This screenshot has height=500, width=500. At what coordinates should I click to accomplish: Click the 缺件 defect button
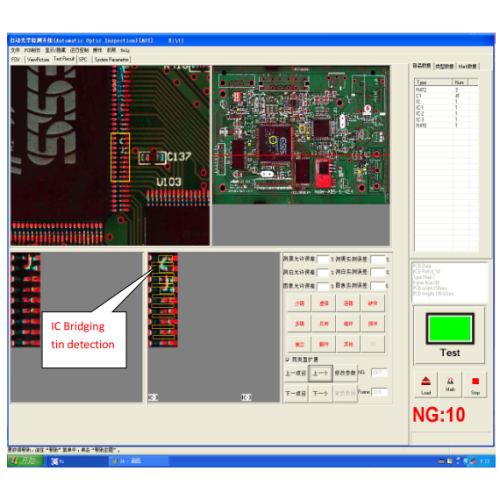coord(373,304)
